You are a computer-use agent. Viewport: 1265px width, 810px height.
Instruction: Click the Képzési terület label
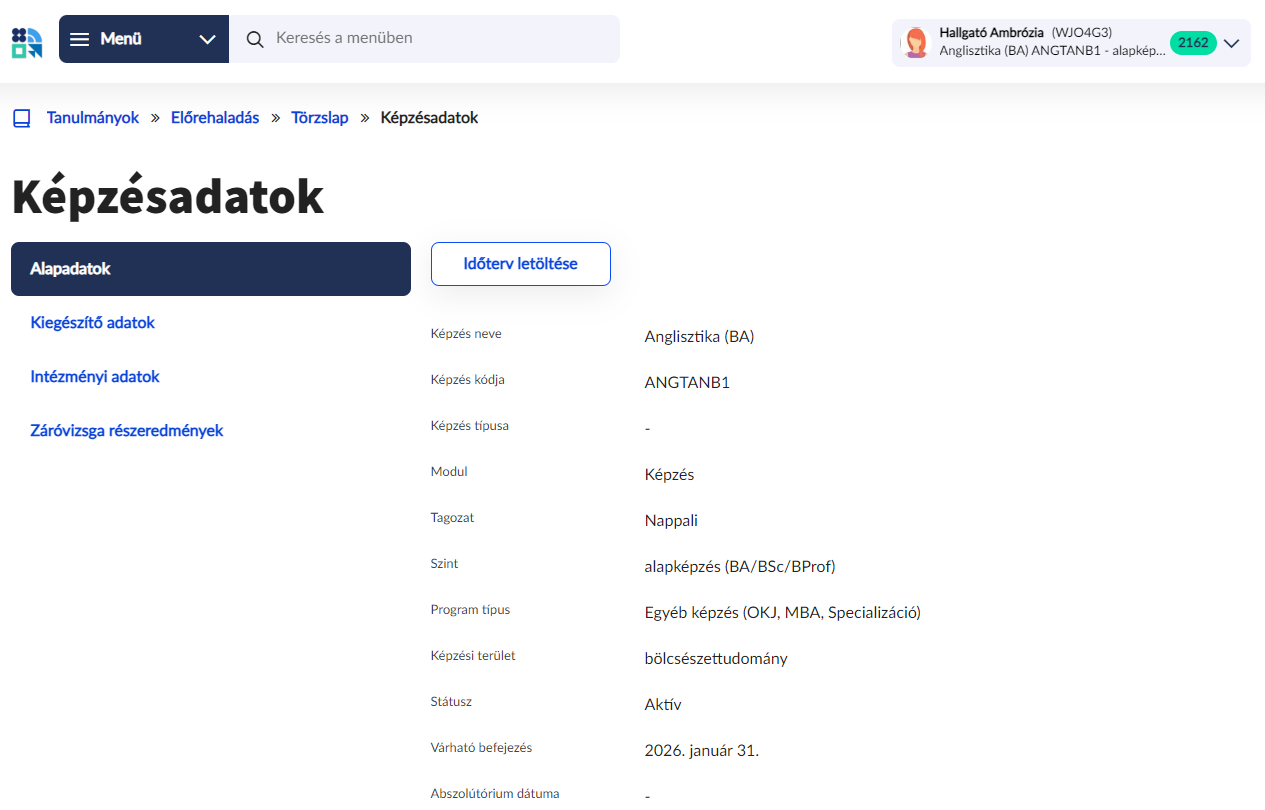(473, 656)
